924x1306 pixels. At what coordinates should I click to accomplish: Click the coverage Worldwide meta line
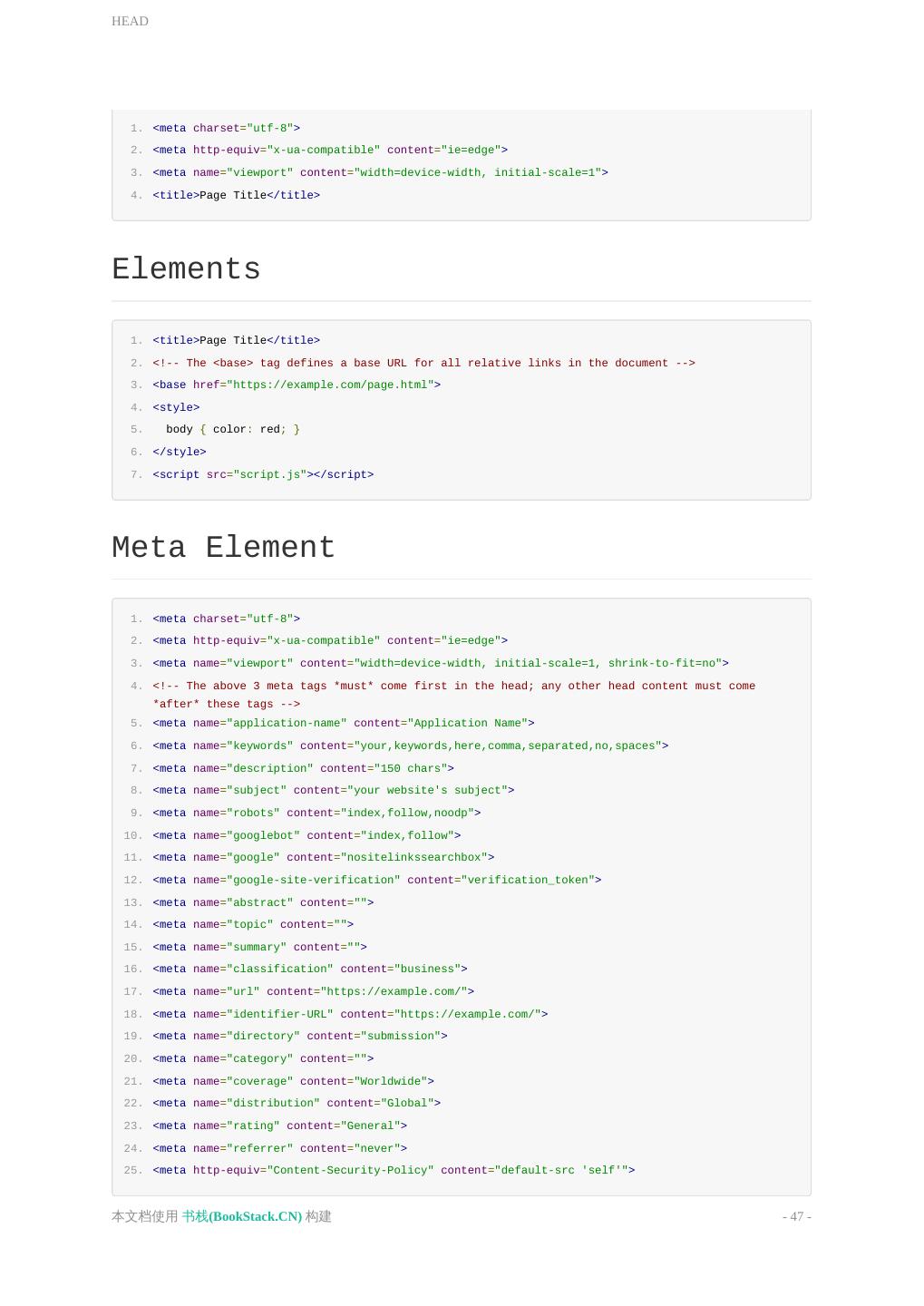click(293, 1081)
